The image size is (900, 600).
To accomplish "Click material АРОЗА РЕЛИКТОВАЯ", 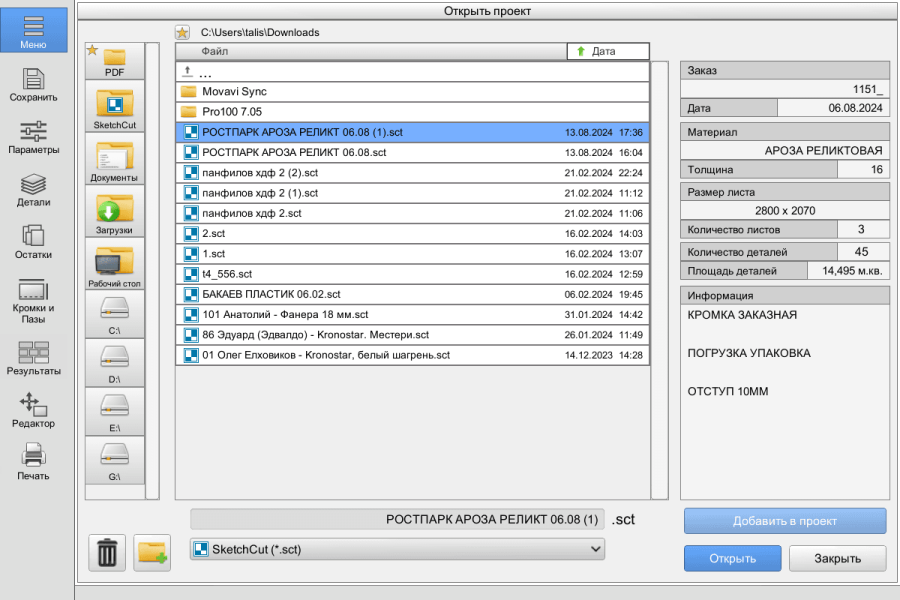I will [785, 150].
